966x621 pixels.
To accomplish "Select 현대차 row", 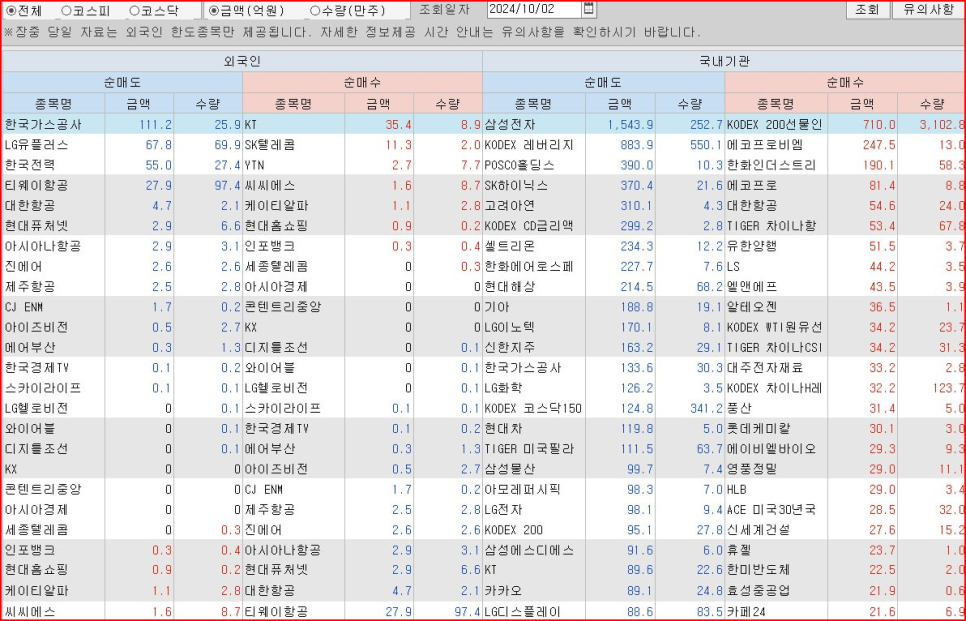I will pyautogui.click(x=603, y=428).
